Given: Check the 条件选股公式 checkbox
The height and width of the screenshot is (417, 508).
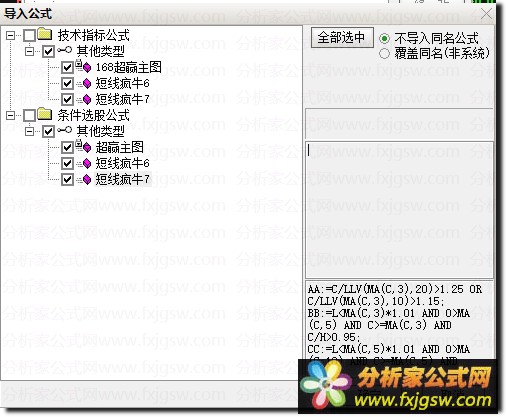Looking at the screenshot, I should [x=29, y=115].
